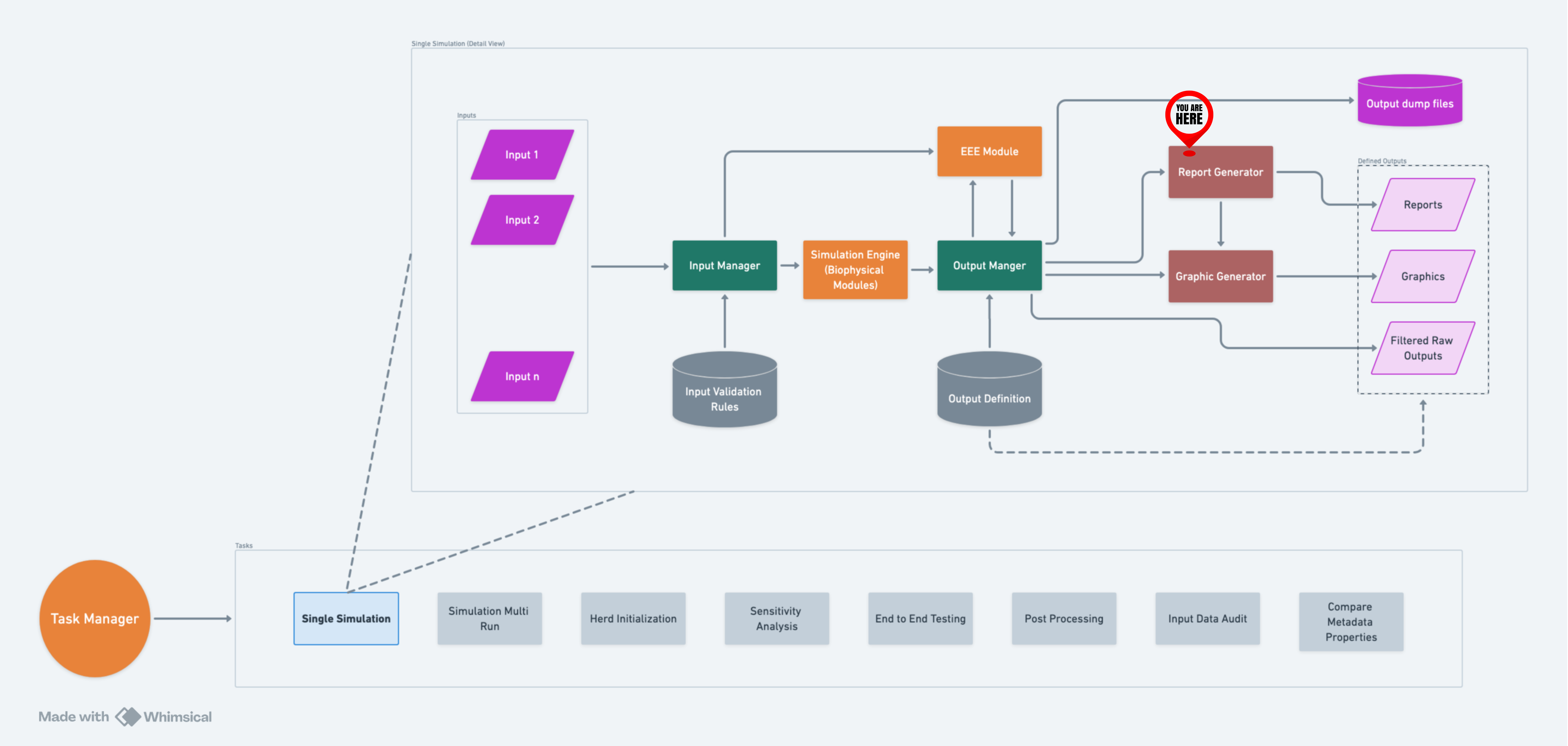1568x746 pixels.
Task: Select the Single Simulation task box
Action: click(346, 618)
